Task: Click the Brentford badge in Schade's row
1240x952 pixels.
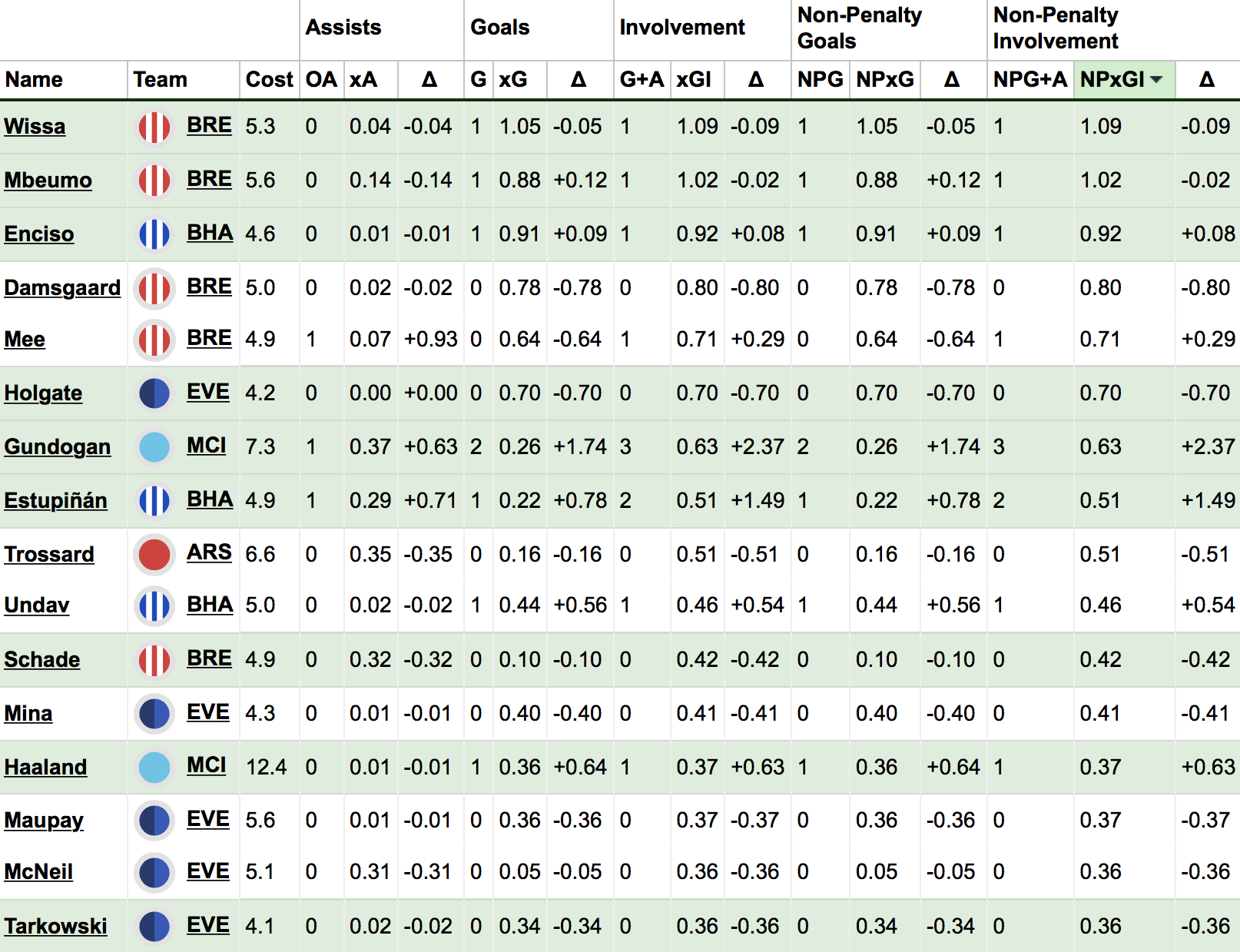Action: [154, 660]
